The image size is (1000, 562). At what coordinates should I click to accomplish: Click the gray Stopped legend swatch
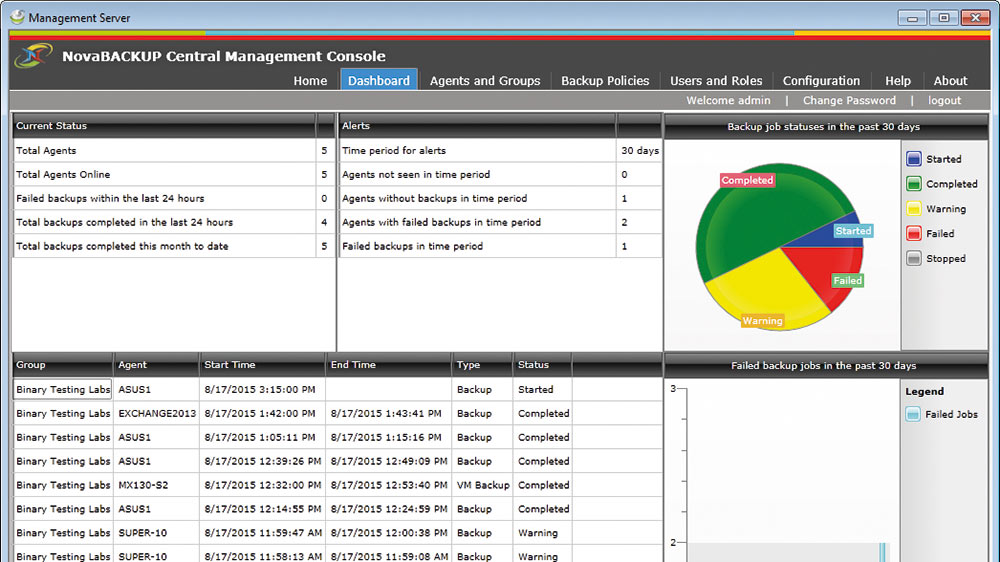click(x=913, y=258)
